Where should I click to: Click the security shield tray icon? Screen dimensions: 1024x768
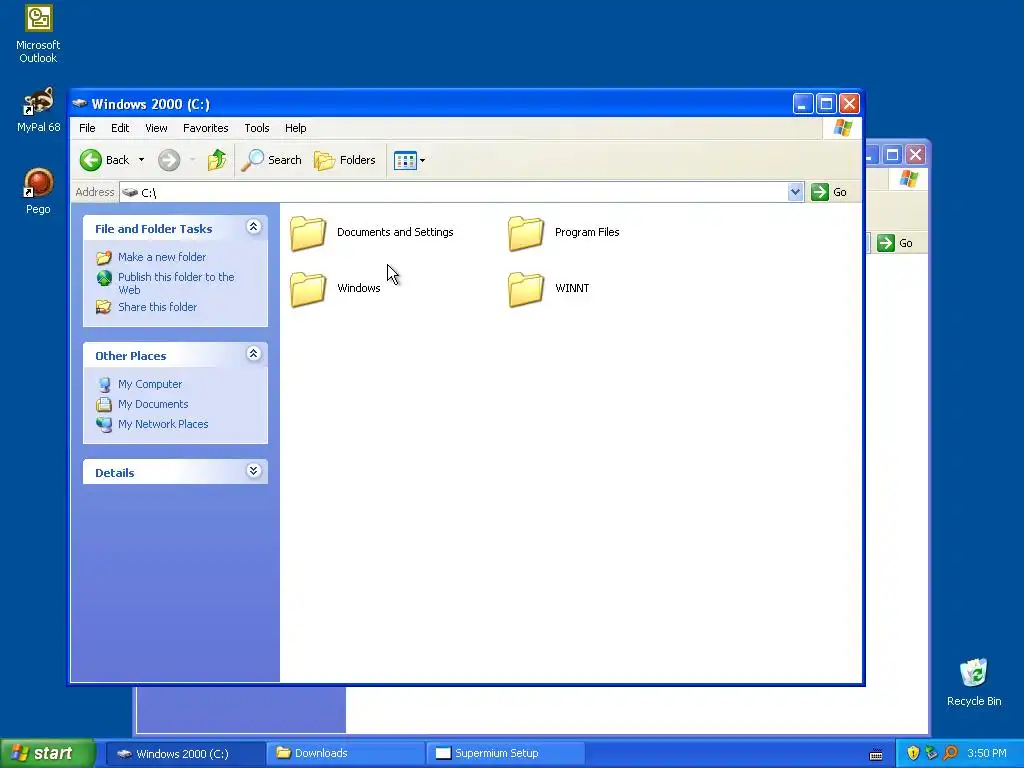coord(913,753)
